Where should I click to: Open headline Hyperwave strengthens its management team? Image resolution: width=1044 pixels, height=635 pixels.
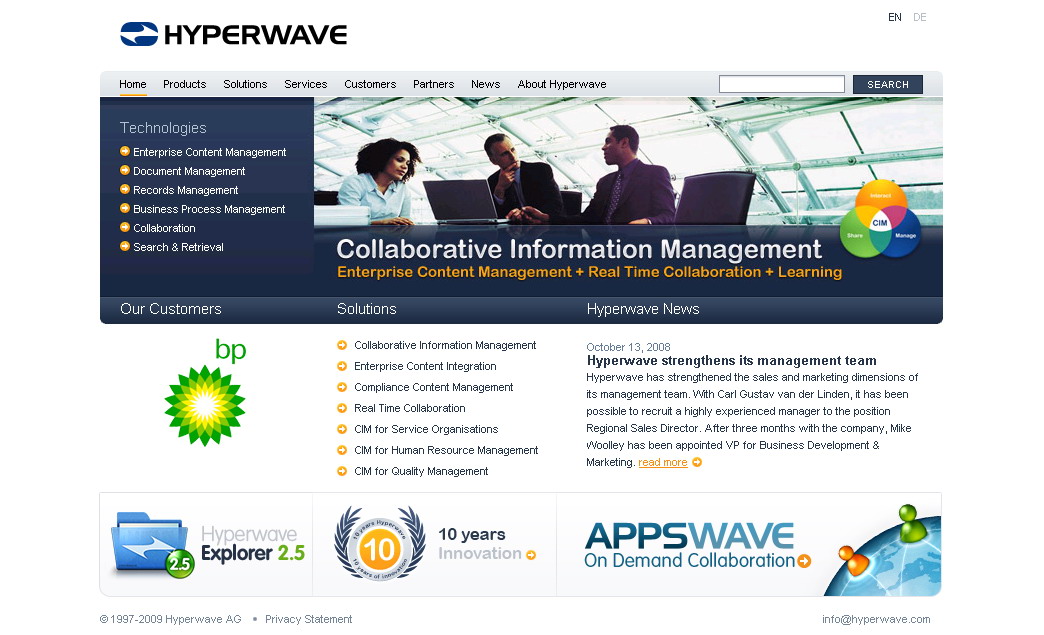click(731, 361)
